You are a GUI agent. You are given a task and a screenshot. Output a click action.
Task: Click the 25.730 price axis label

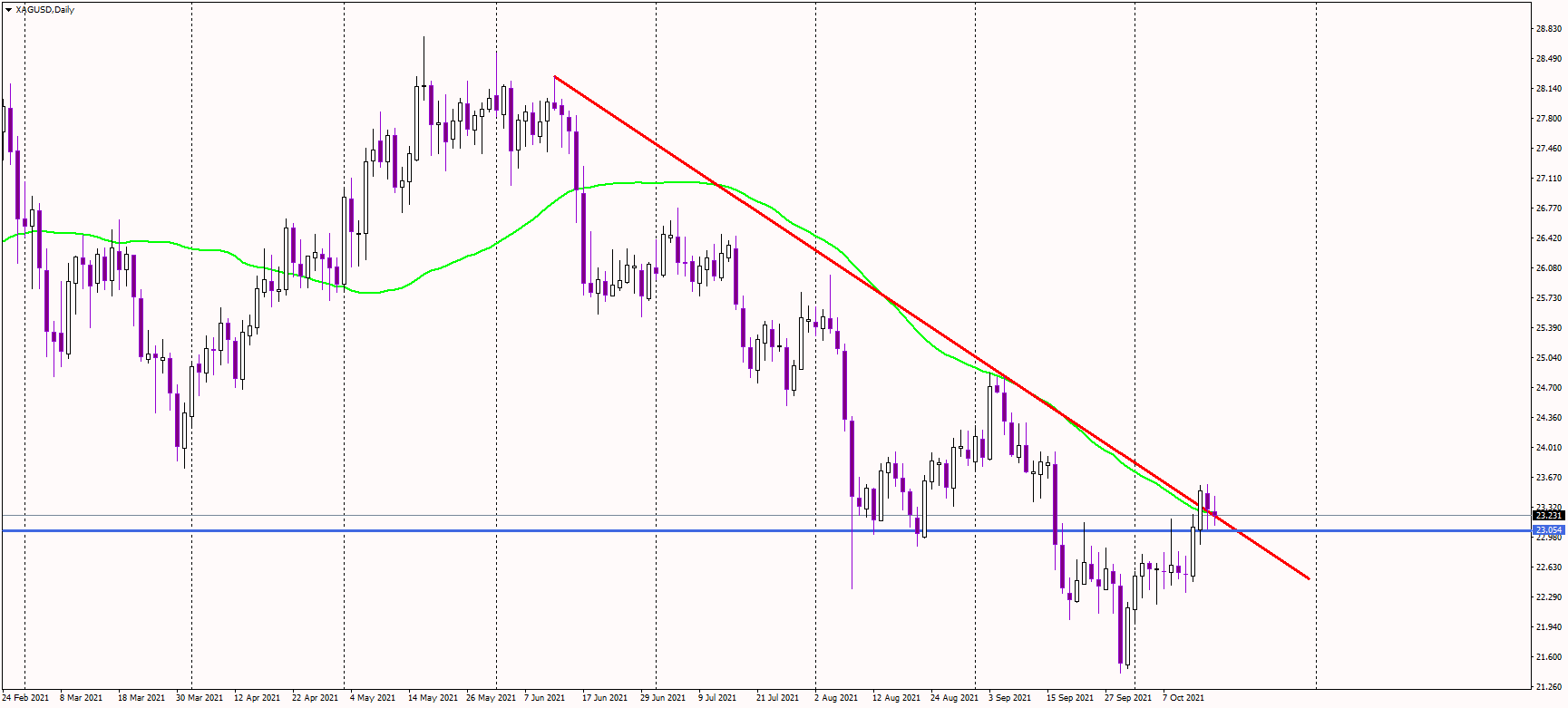click(x=1548, y=298)
